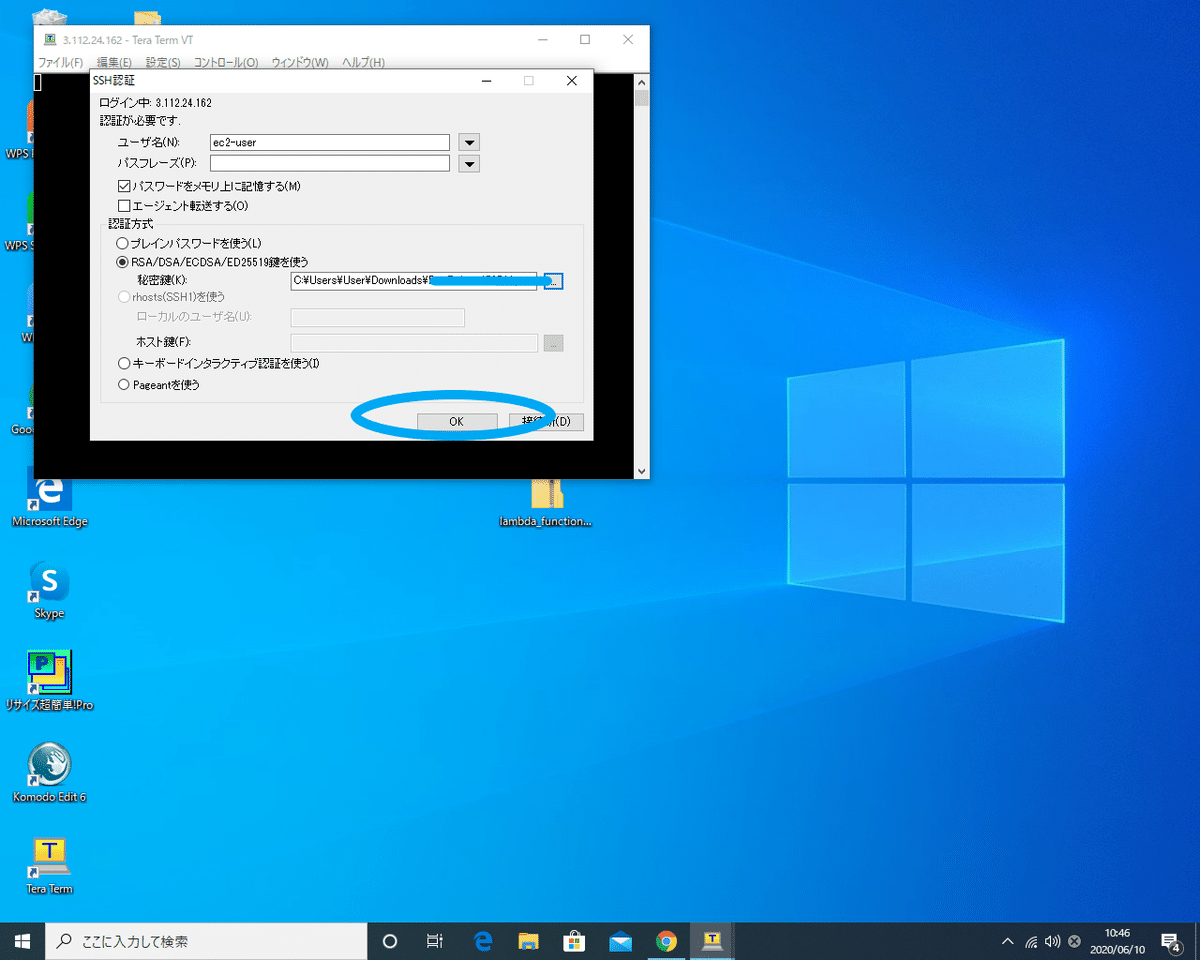Click the Tera Term taskbar button

pyautogui.click(x=712, y=941)
